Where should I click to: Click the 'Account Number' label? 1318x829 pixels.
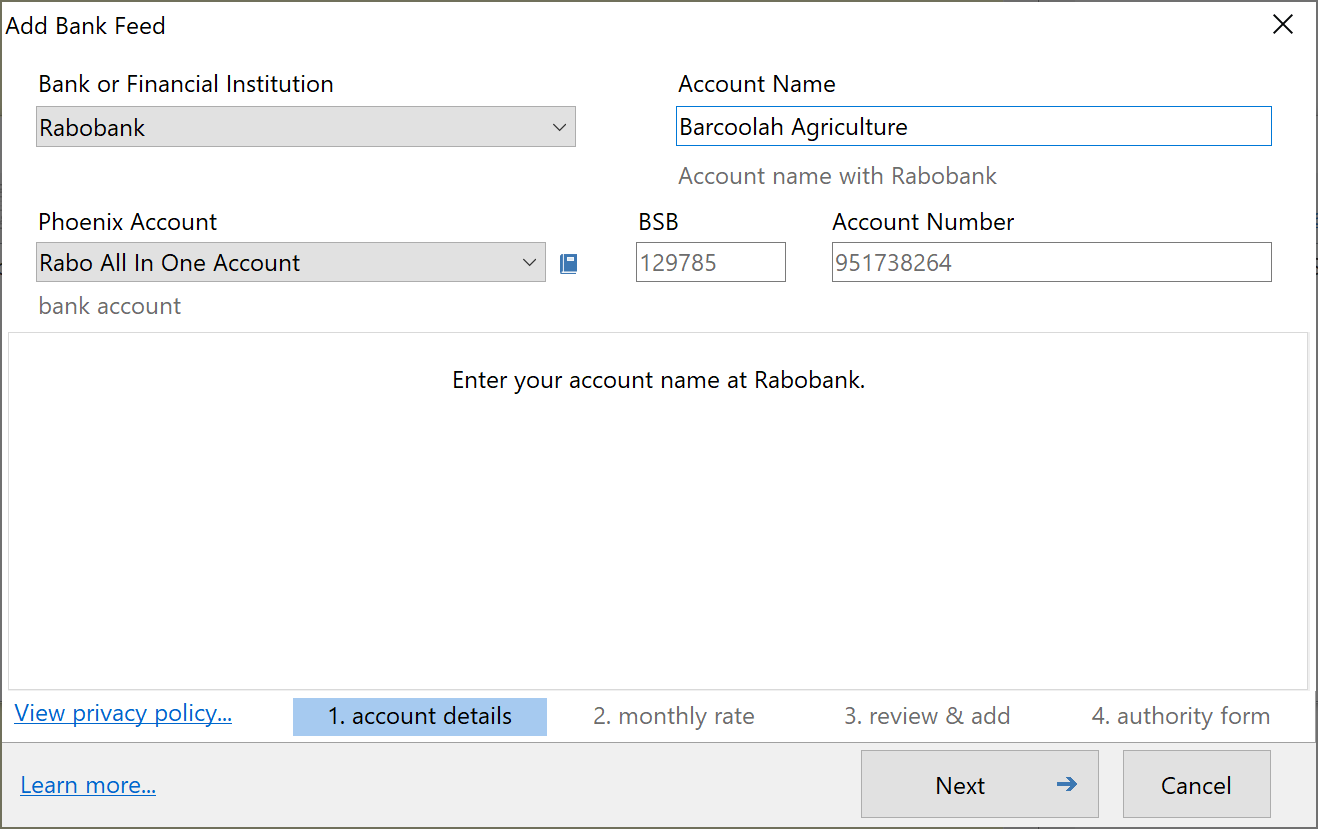[923, 222]
